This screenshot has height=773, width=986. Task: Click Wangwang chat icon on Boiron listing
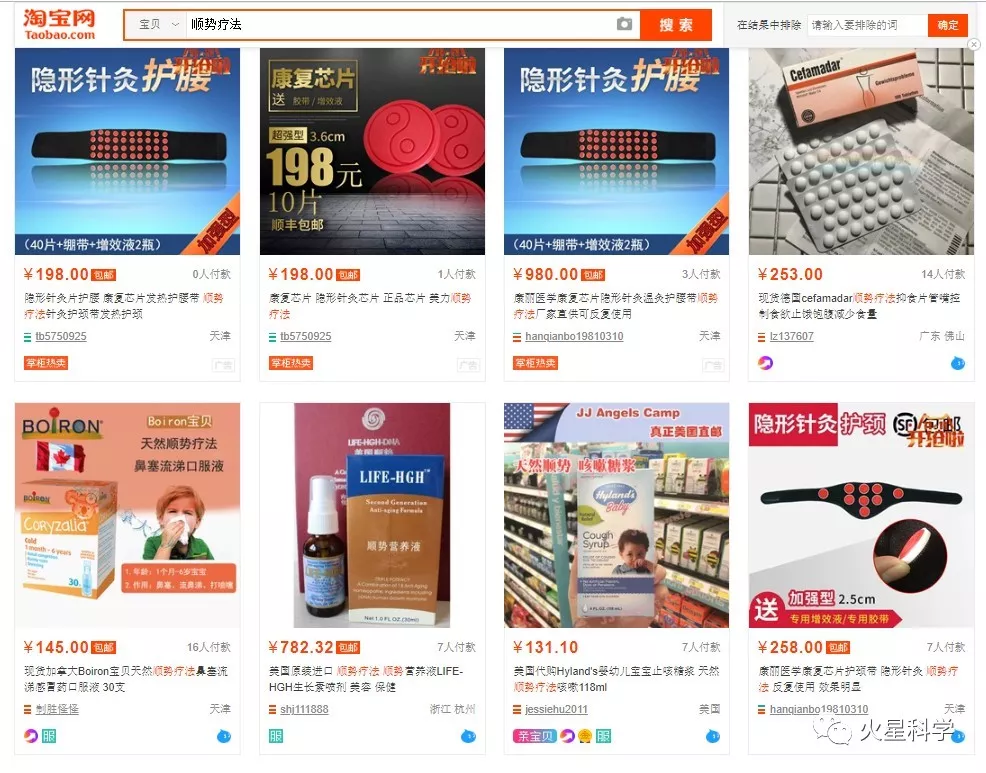224,736
